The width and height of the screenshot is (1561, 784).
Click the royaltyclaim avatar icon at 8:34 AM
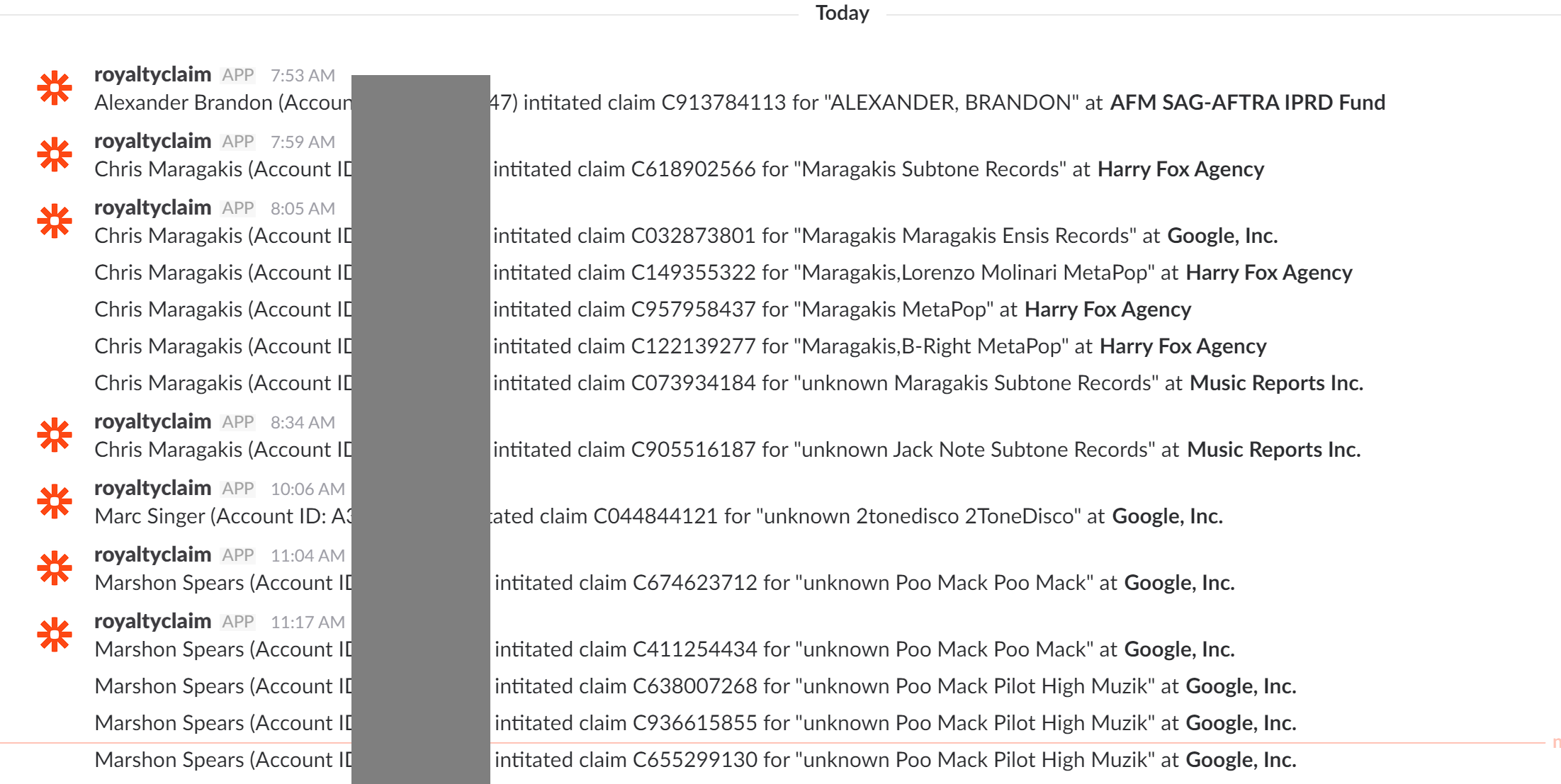[55, 436]
